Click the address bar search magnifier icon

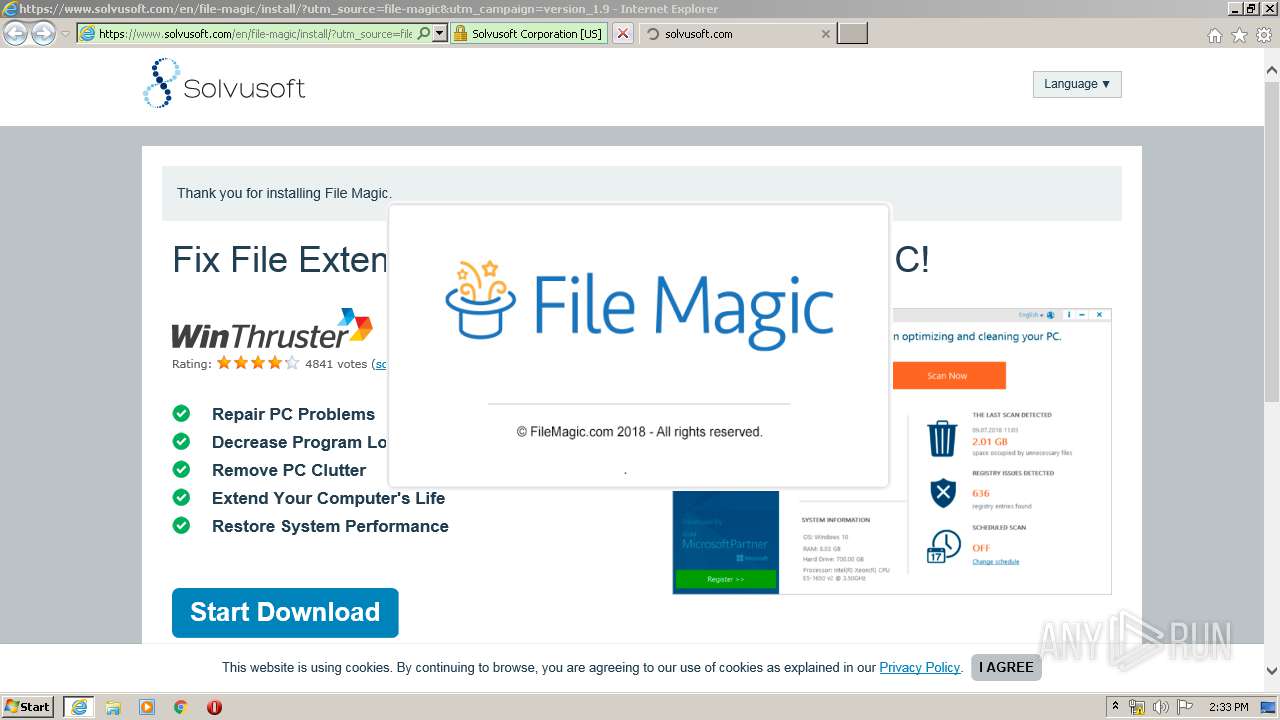[x=424, y=33]
